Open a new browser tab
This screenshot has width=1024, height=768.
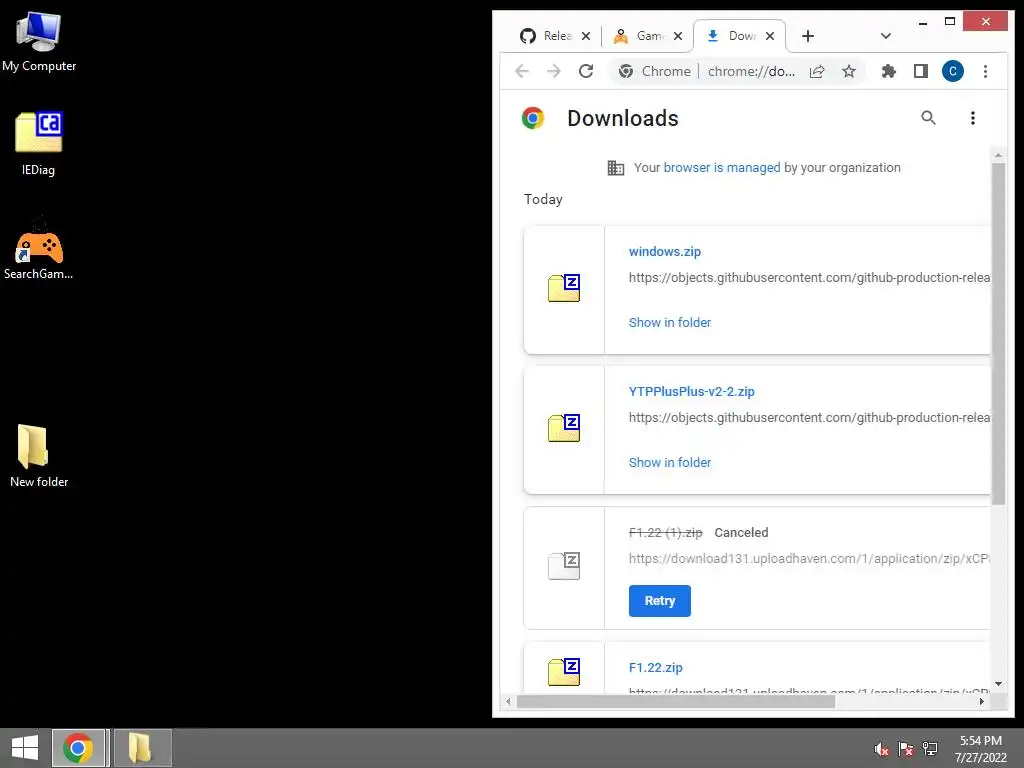(x=808, y=36)
